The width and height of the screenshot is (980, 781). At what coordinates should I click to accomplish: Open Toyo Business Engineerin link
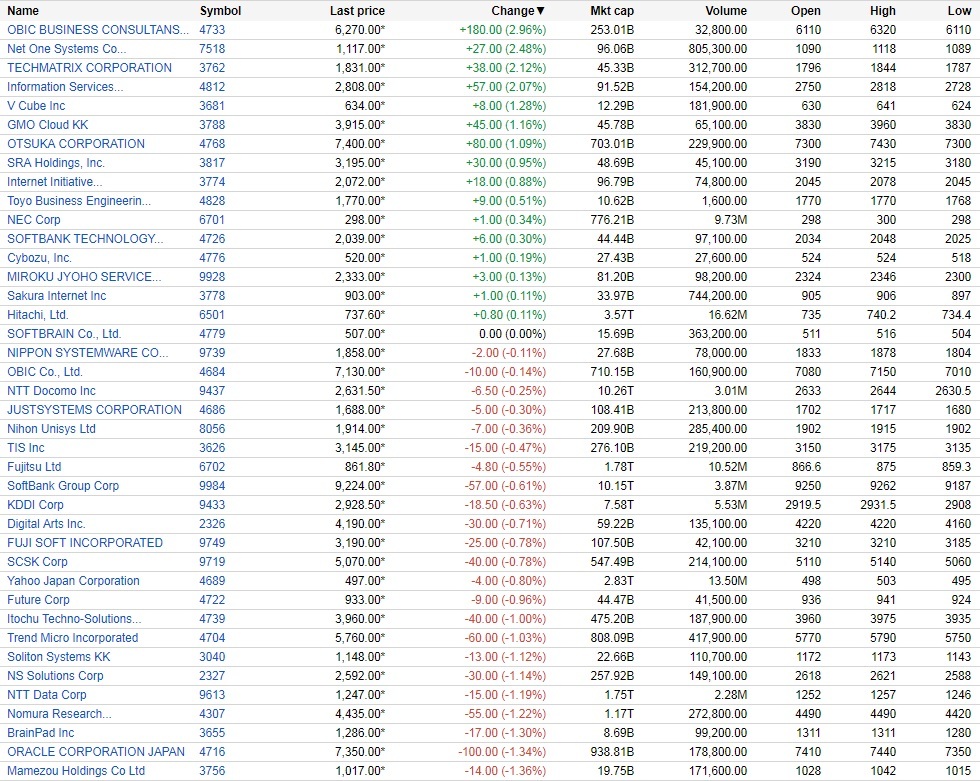pyautogui.click(x=79, y=201)
